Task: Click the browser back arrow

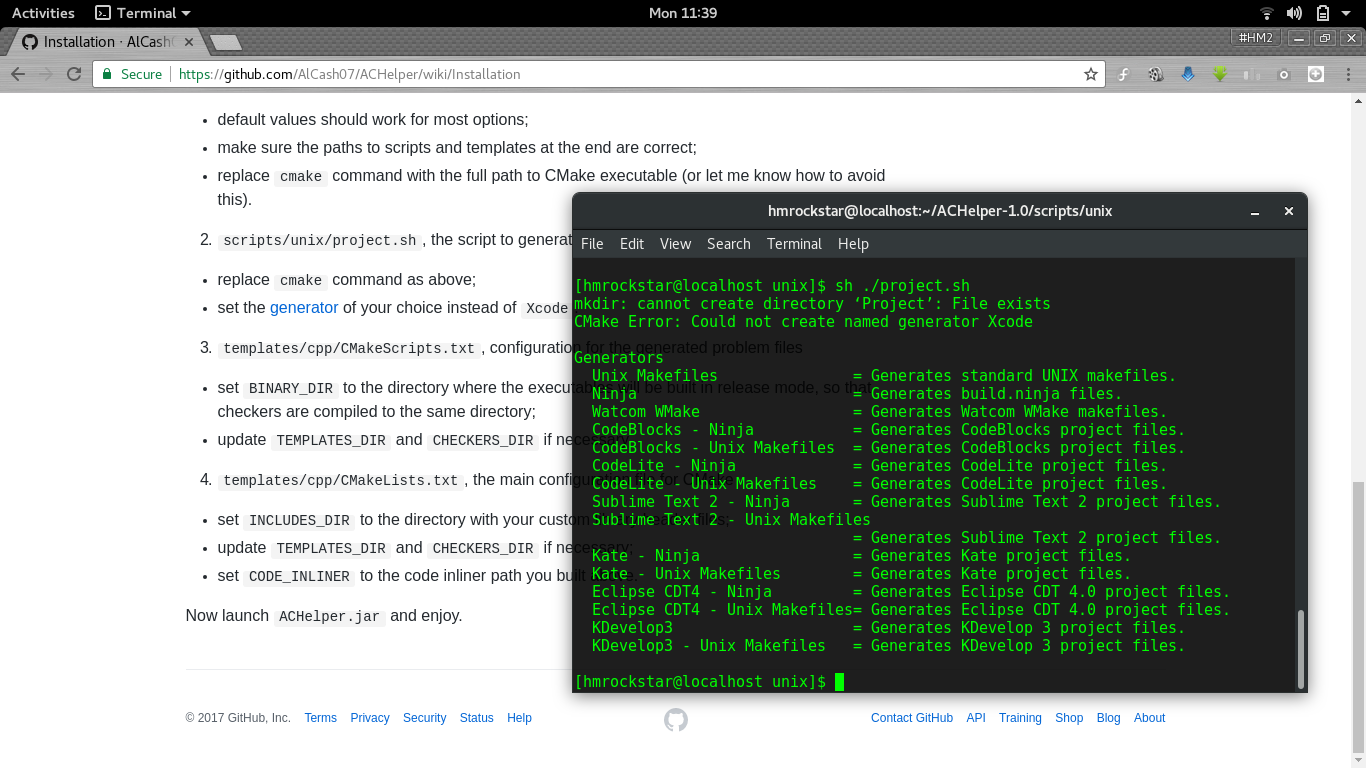Action: (18, 74)
